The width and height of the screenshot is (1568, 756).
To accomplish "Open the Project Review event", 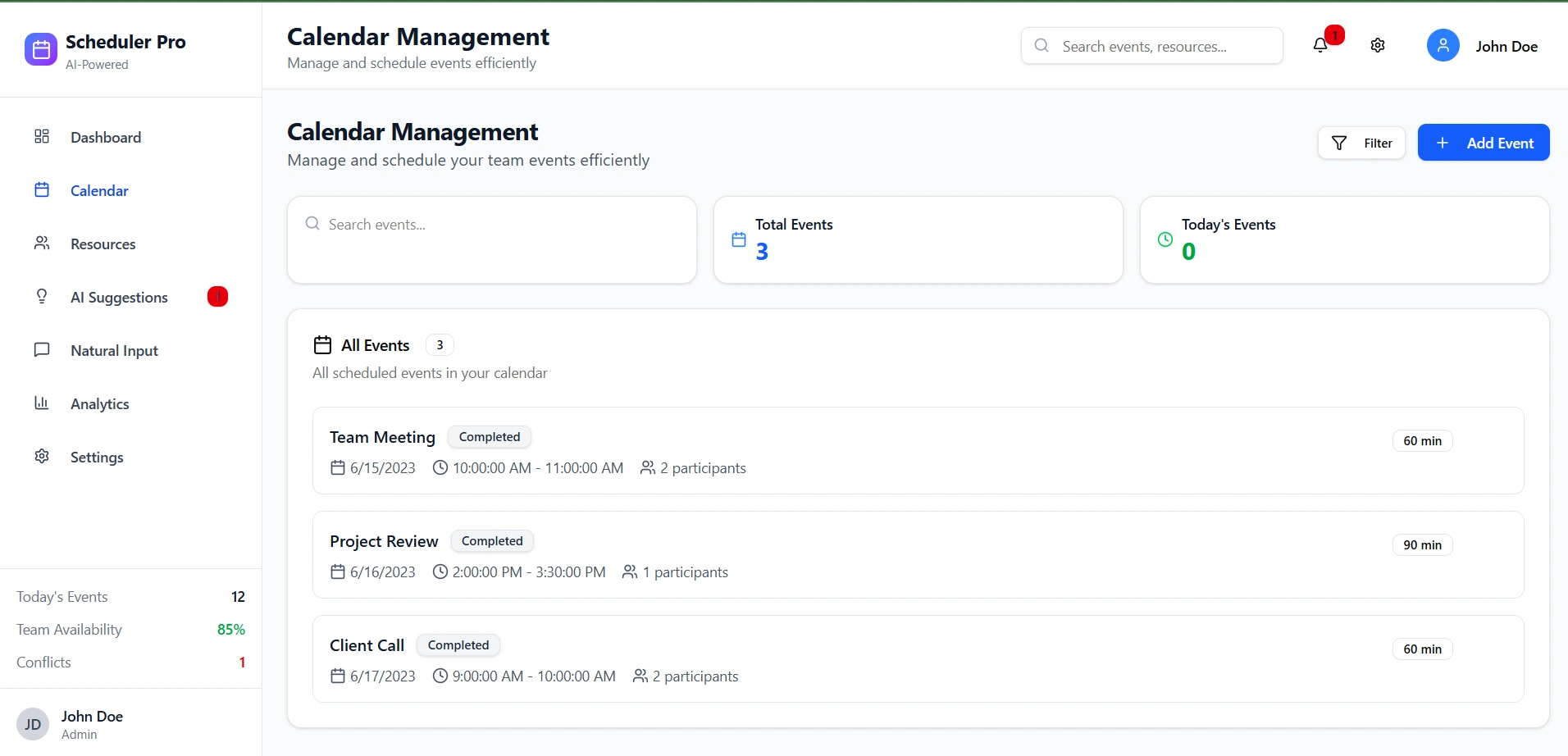I will [918, 554].
